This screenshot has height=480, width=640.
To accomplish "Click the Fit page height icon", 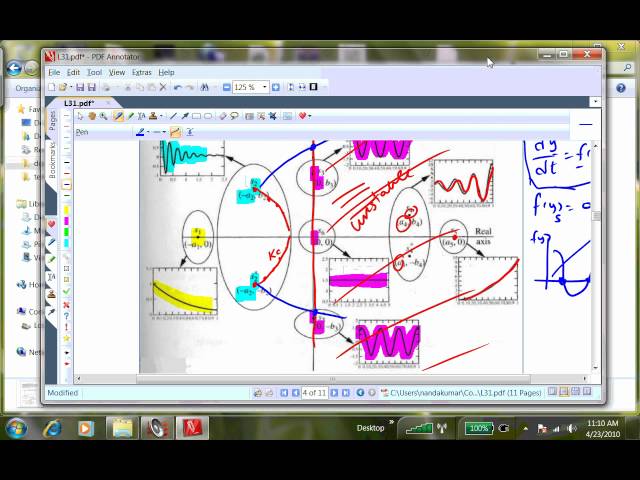I will 291,87.
